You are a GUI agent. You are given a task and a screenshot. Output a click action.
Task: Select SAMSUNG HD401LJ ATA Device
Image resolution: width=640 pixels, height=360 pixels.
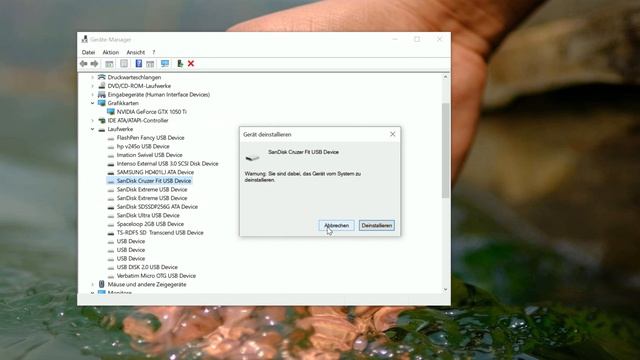(155, 172)
